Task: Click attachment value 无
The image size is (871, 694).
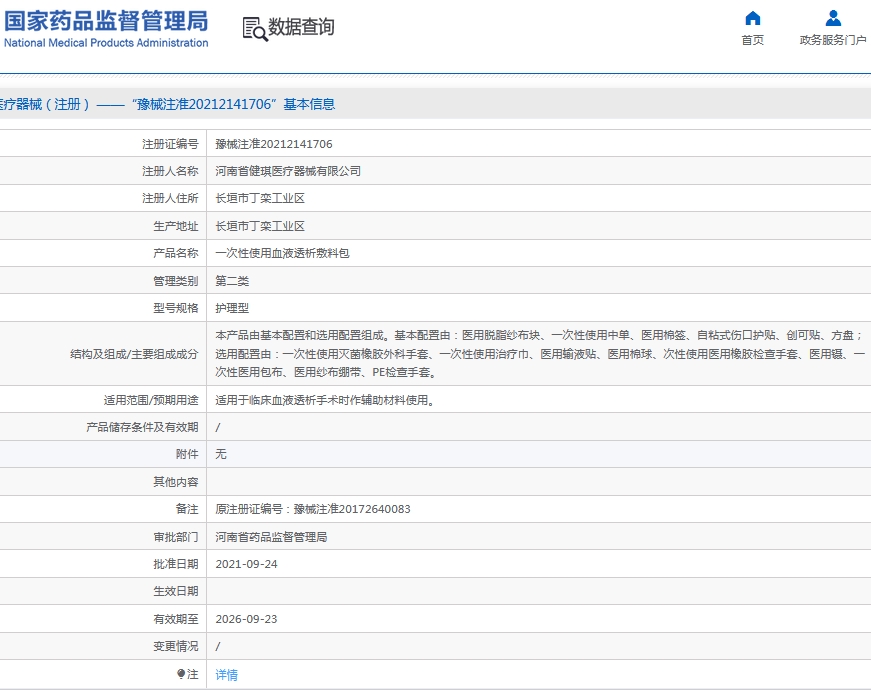Action: pyautogui.click(x=221, y=454)
